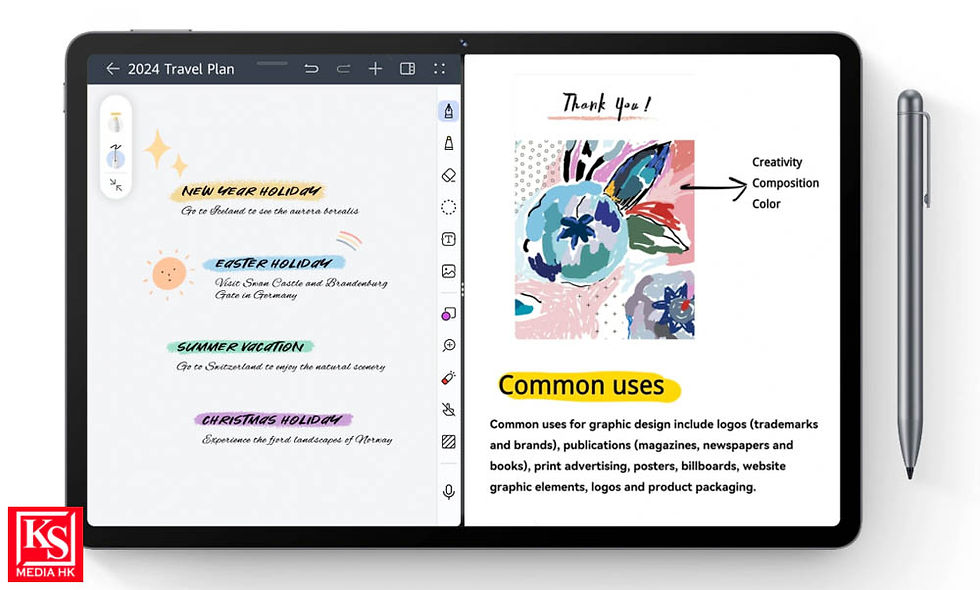Select the orange sun doodle
The image size is (980, 590).
168,274
